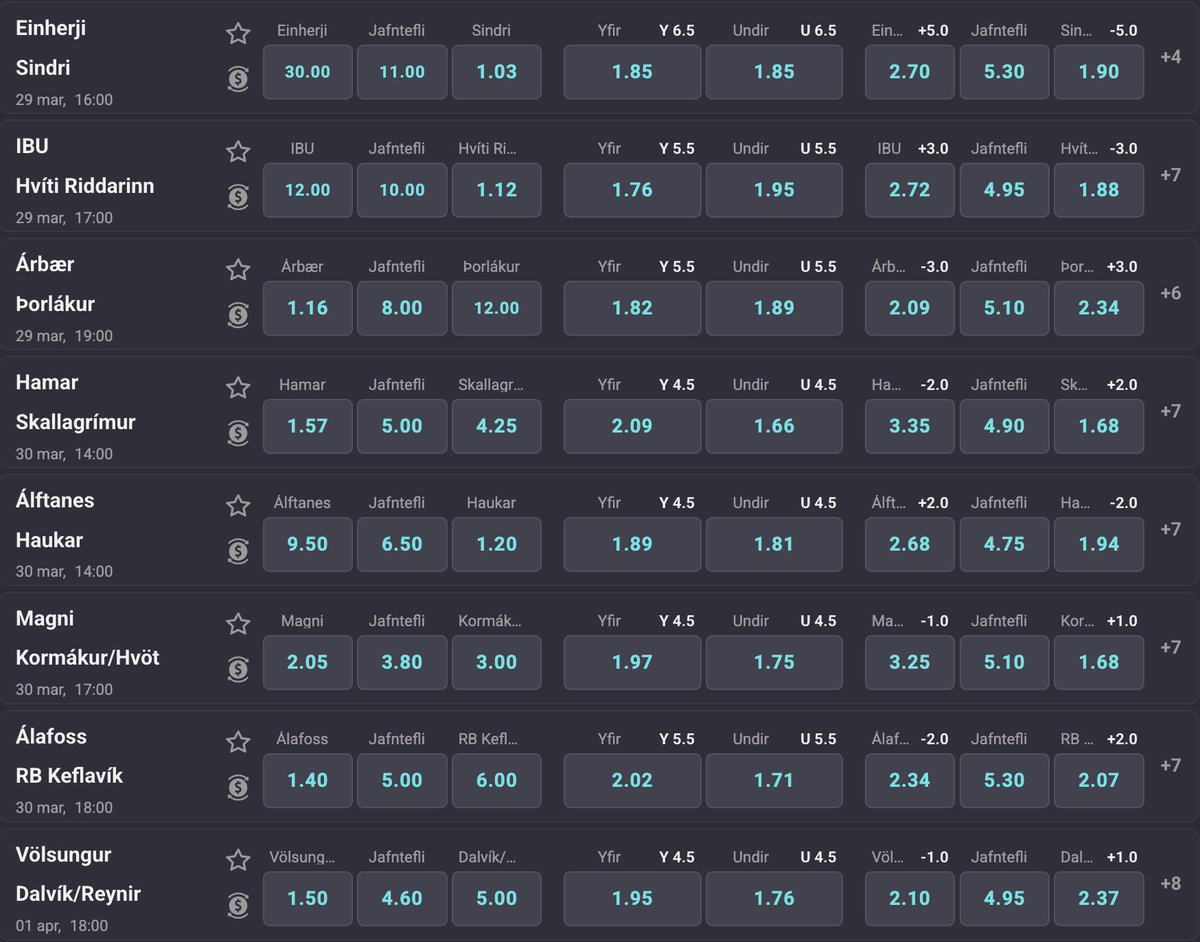Screen dimensions: 1200x942
Task: Star the Einherji vs Sindri match
Action: click(238, 33)
